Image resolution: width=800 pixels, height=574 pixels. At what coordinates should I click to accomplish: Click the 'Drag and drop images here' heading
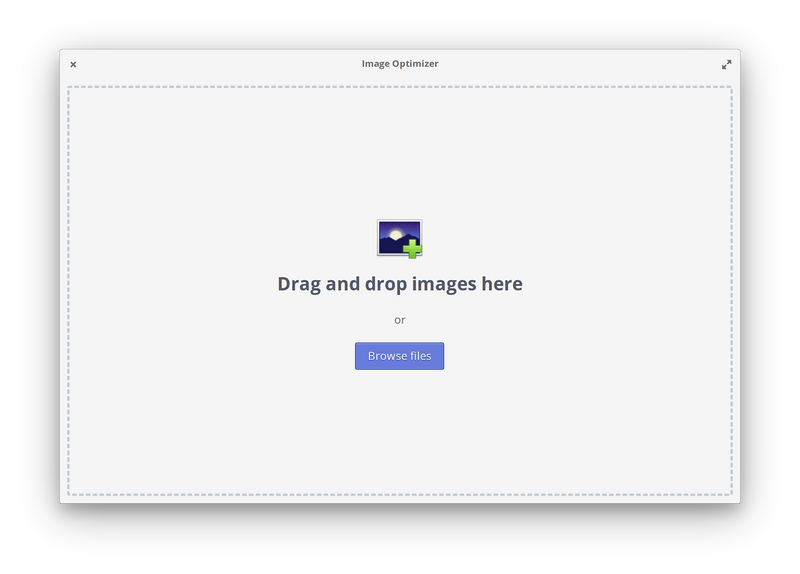(x=400, y=284)
